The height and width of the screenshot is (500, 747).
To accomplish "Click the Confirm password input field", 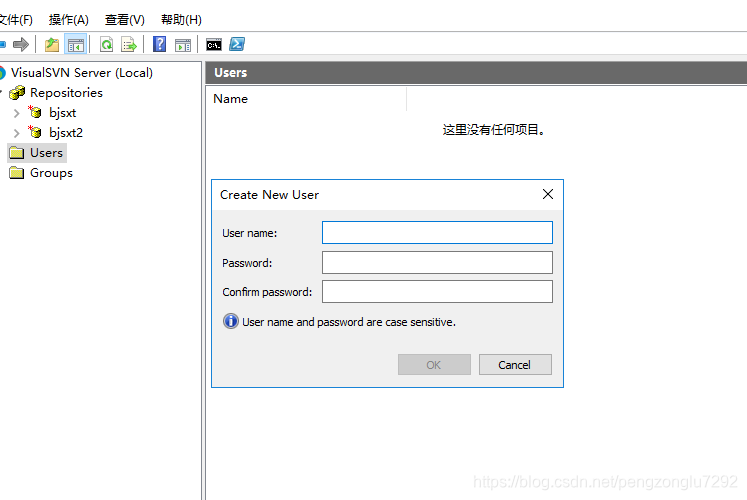I will 437,291.
